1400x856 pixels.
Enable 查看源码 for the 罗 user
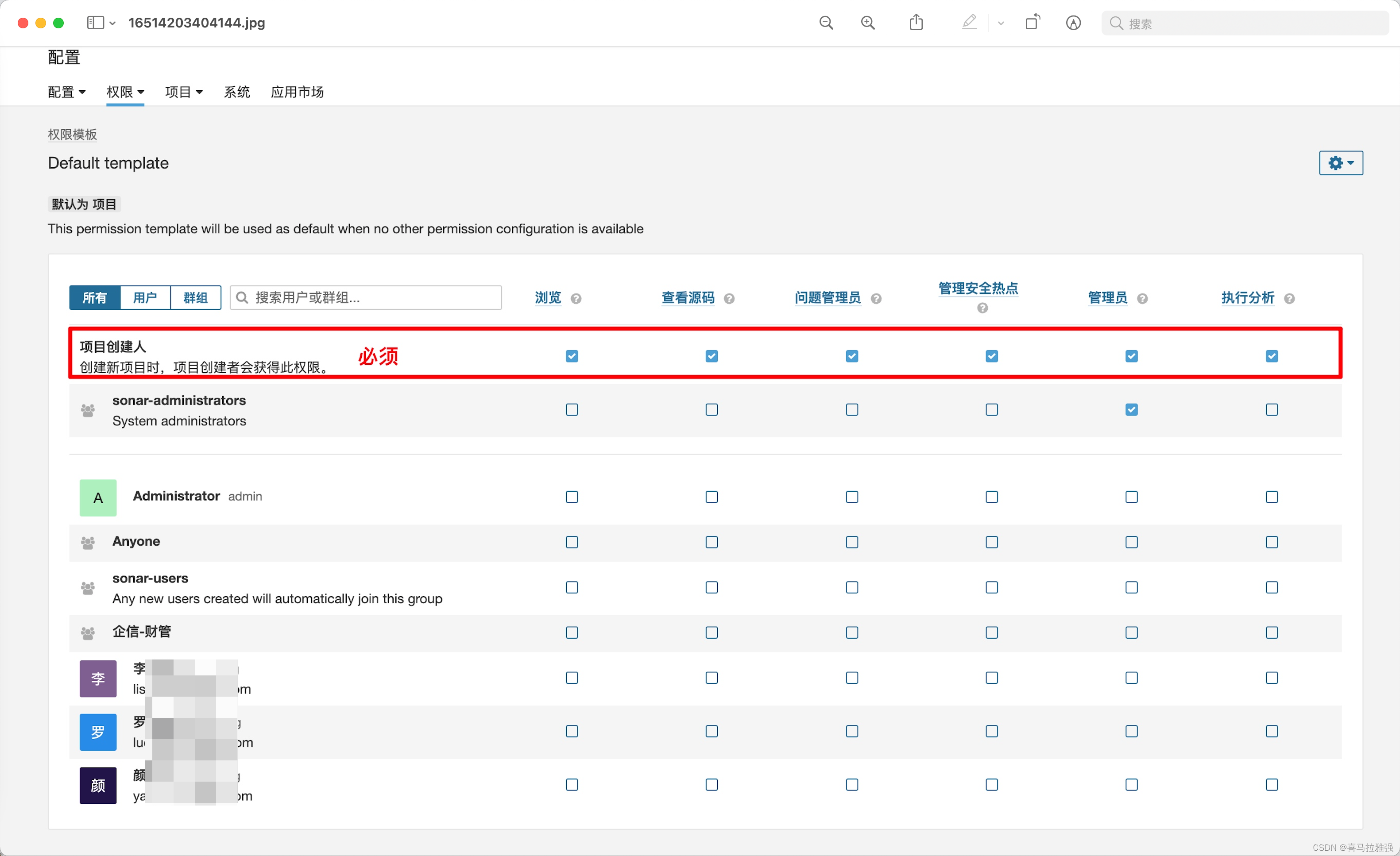pyautogui.click(x=712, y=731)
